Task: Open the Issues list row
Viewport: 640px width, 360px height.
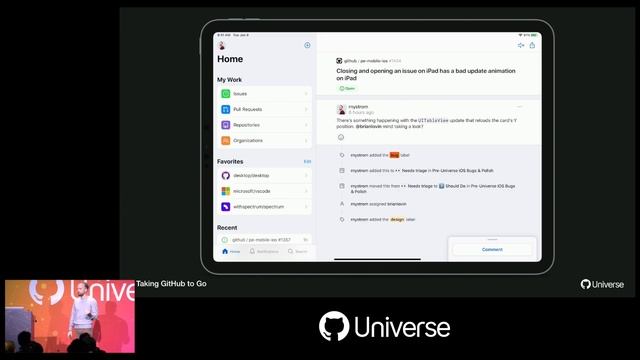Action: click(x=264, y=94)
